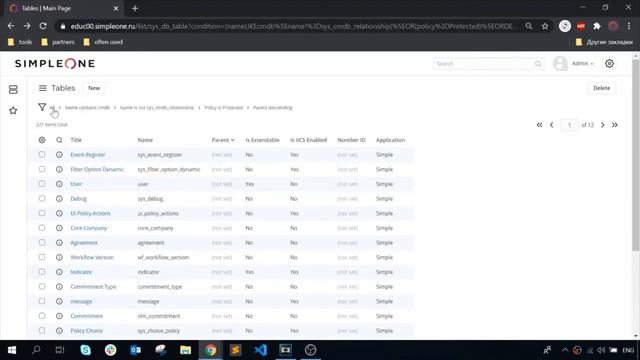Select checkbox for Debug row
Image resolution: width=640 pixels, height=360 pixels.
[x=42, y=199]
